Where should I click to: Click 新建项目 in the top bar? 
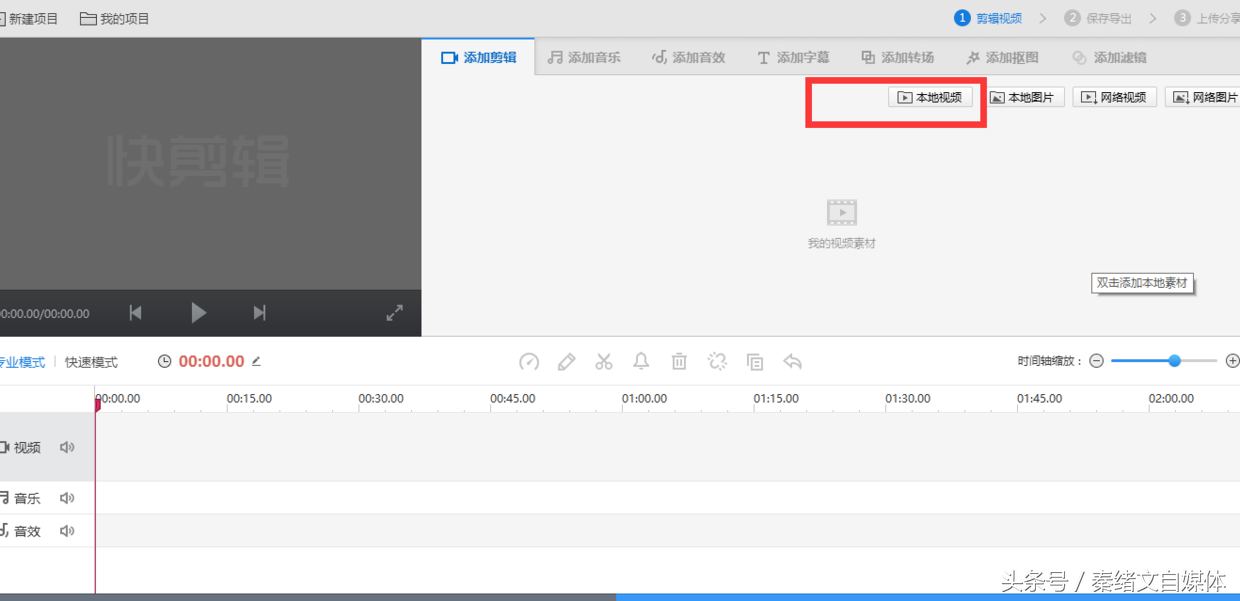tap(30, 17)
